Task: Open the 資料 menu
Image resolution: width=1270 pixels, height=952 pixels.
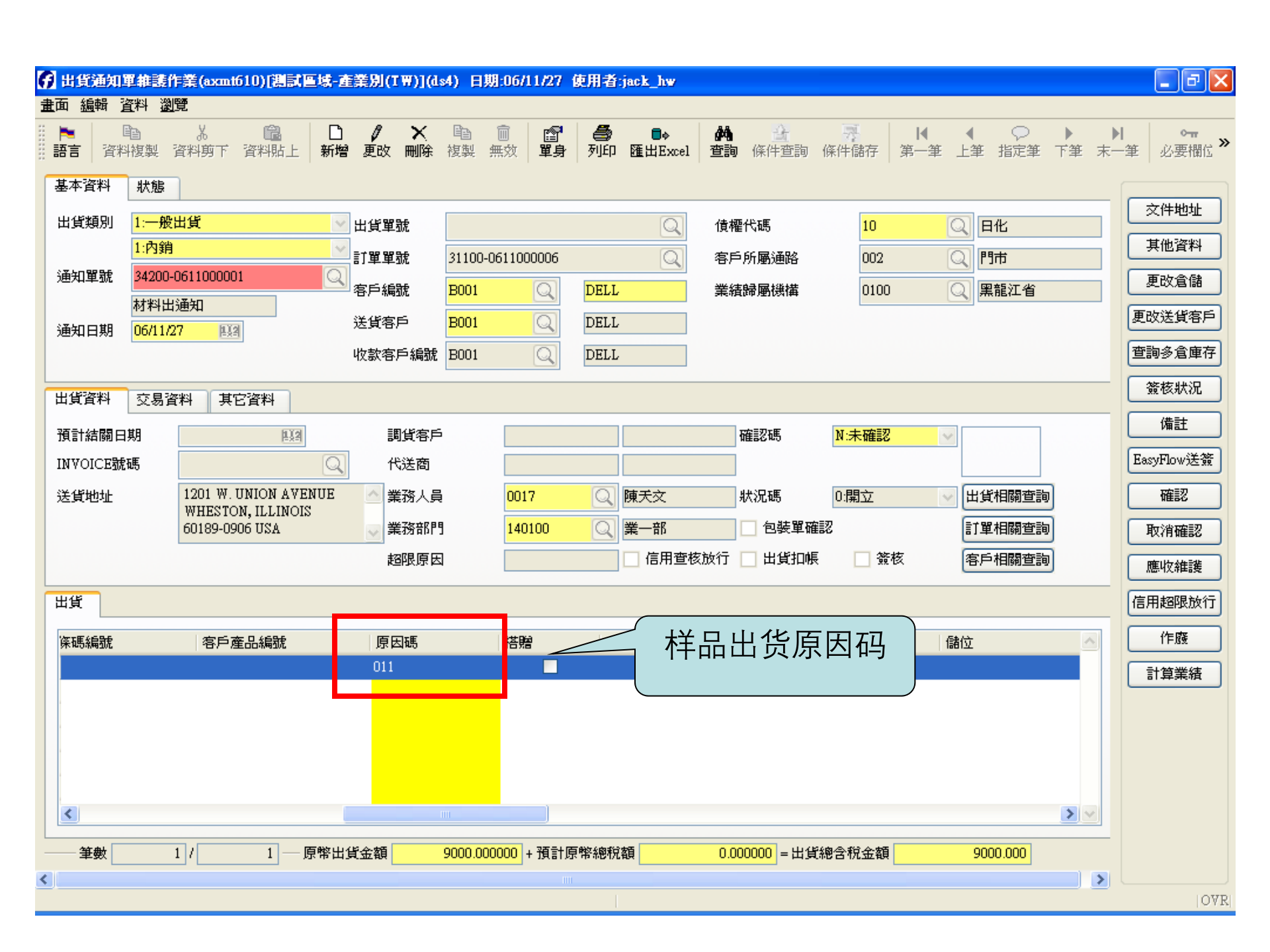Action: 134,105
